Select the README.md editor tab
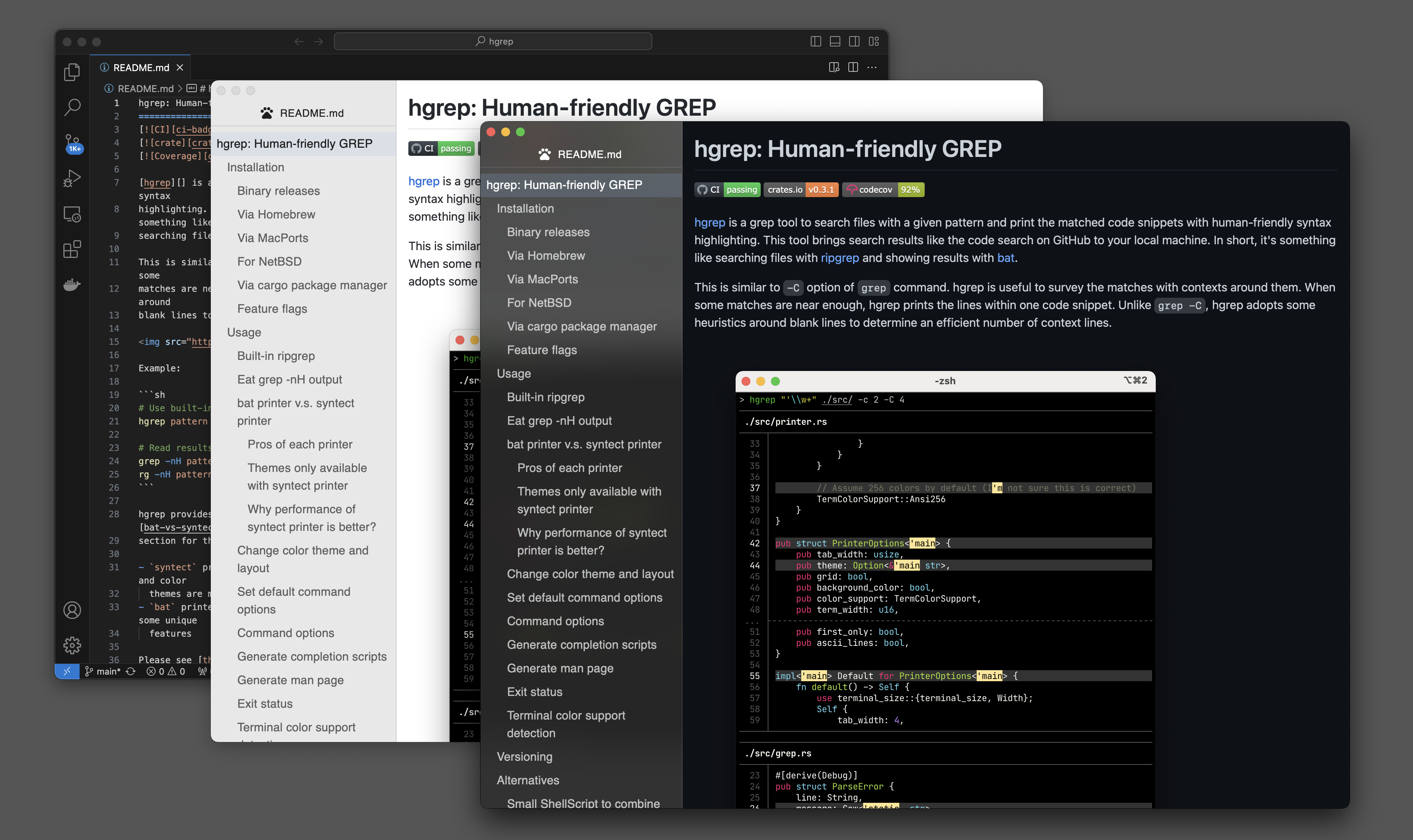This screenshot has height=840, width=1413. tap(140, 67)
